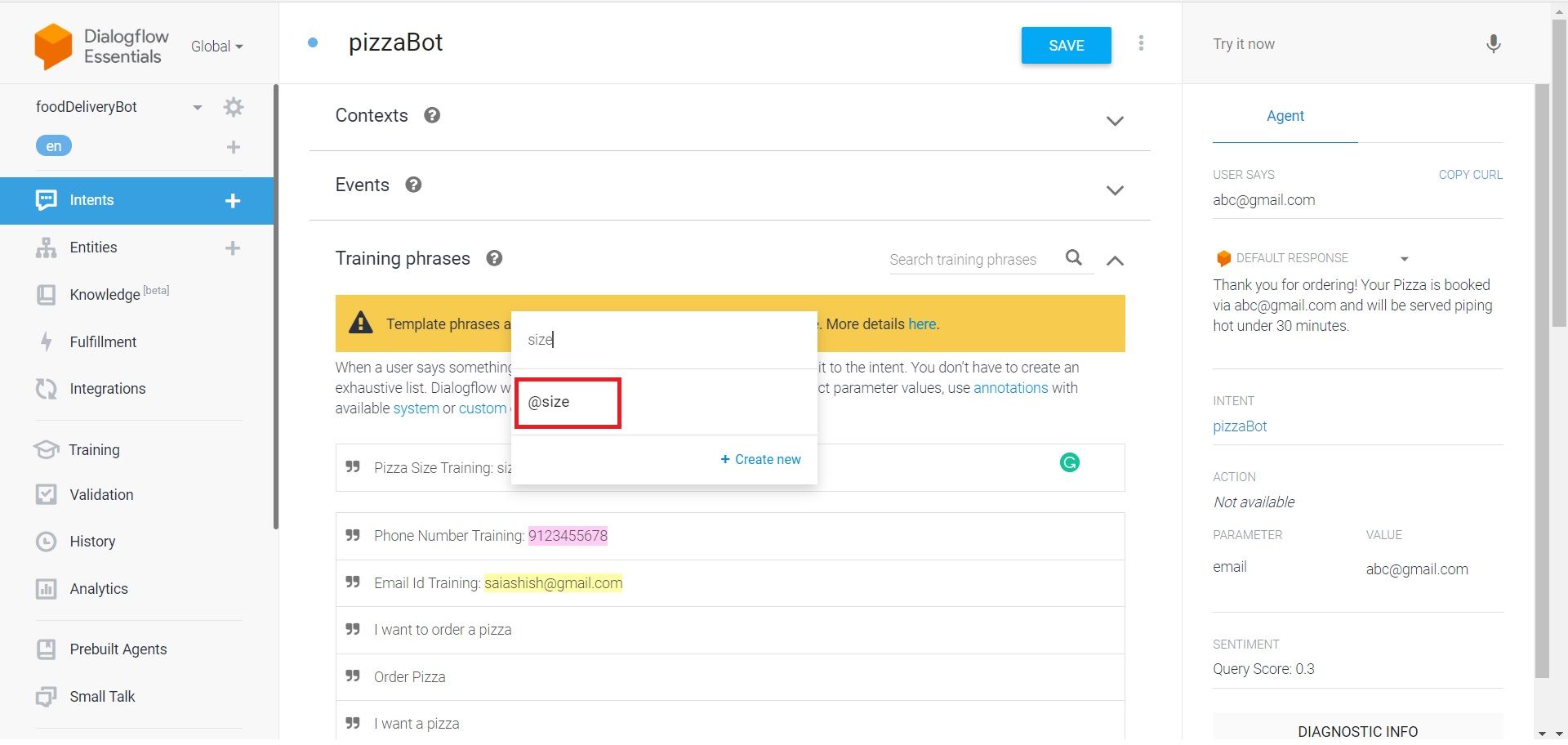Image resolution: width=1568 pixels, height=745 pixels.
Task: Click the help icon beside Training phrases
Action: point(494,259)
